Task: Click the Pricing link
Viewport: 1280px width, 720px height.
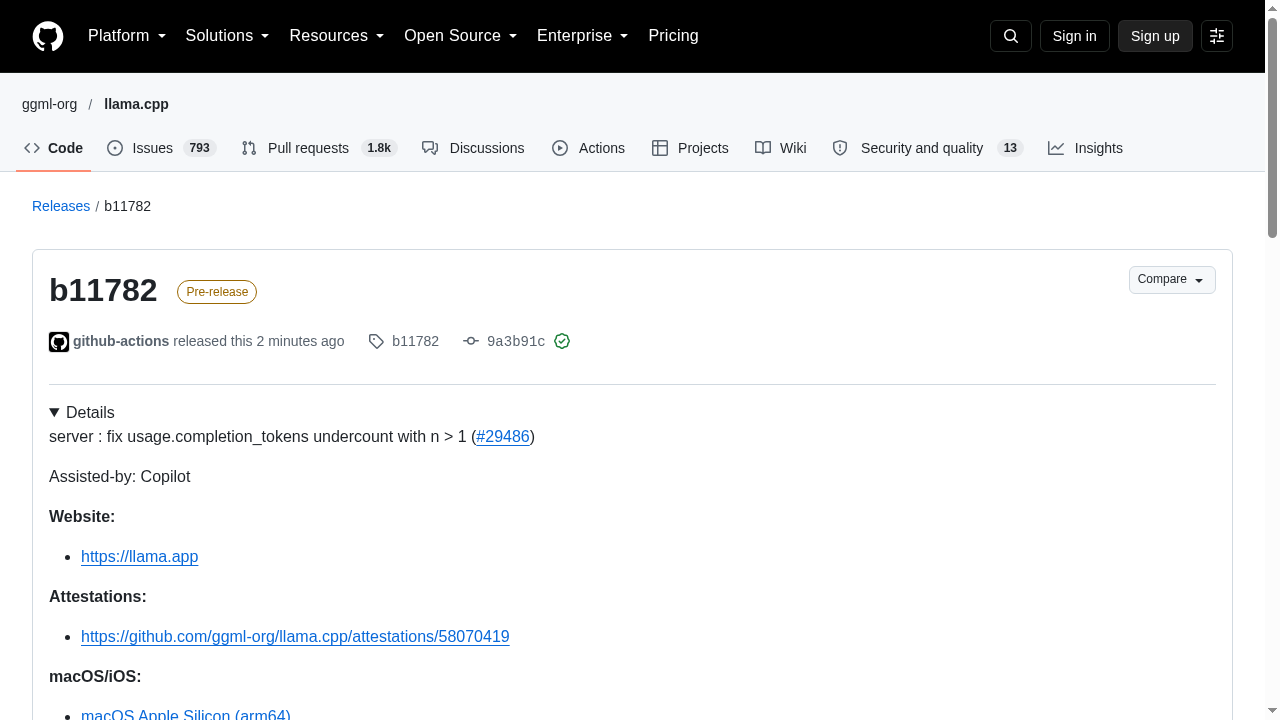Action: point(673,36)
